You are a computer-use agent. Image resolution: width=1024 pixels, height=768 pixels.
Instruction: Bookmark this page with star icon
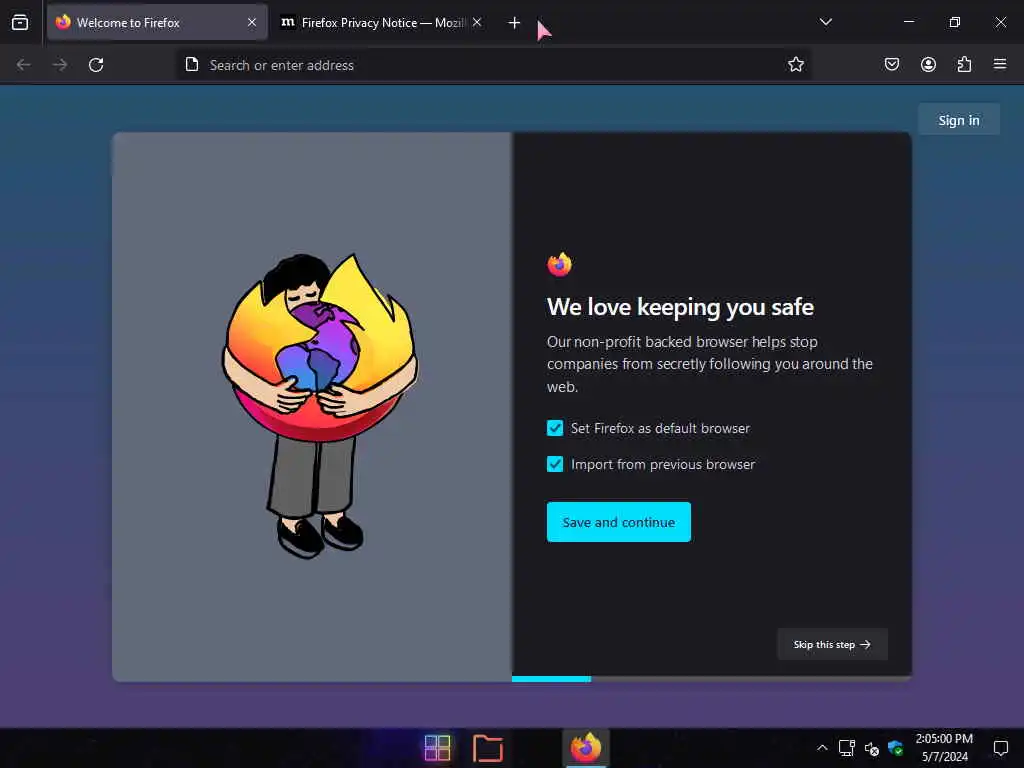tap(795, 65)
